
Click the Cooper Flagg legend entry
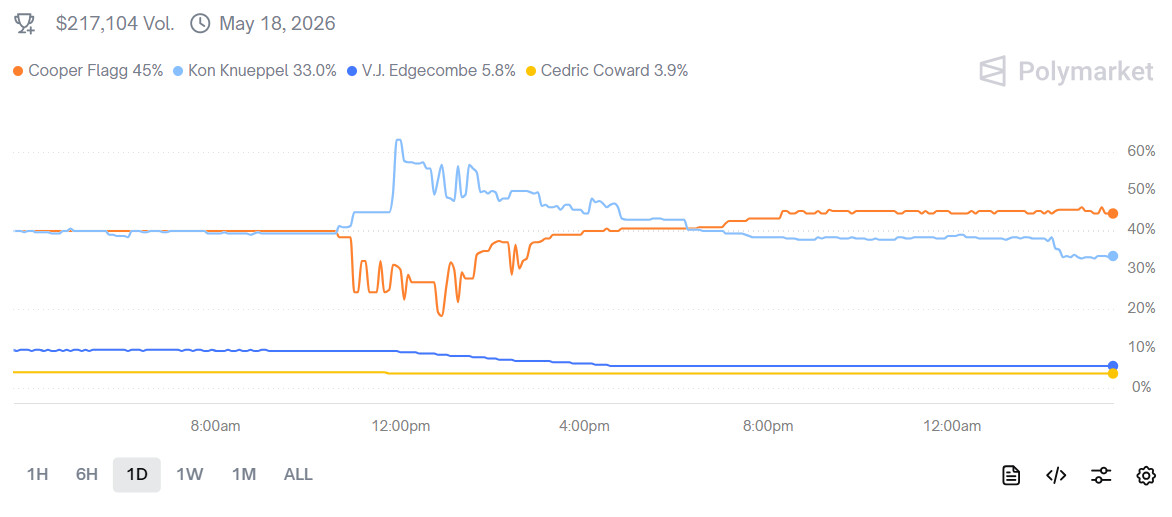point(95,70)
